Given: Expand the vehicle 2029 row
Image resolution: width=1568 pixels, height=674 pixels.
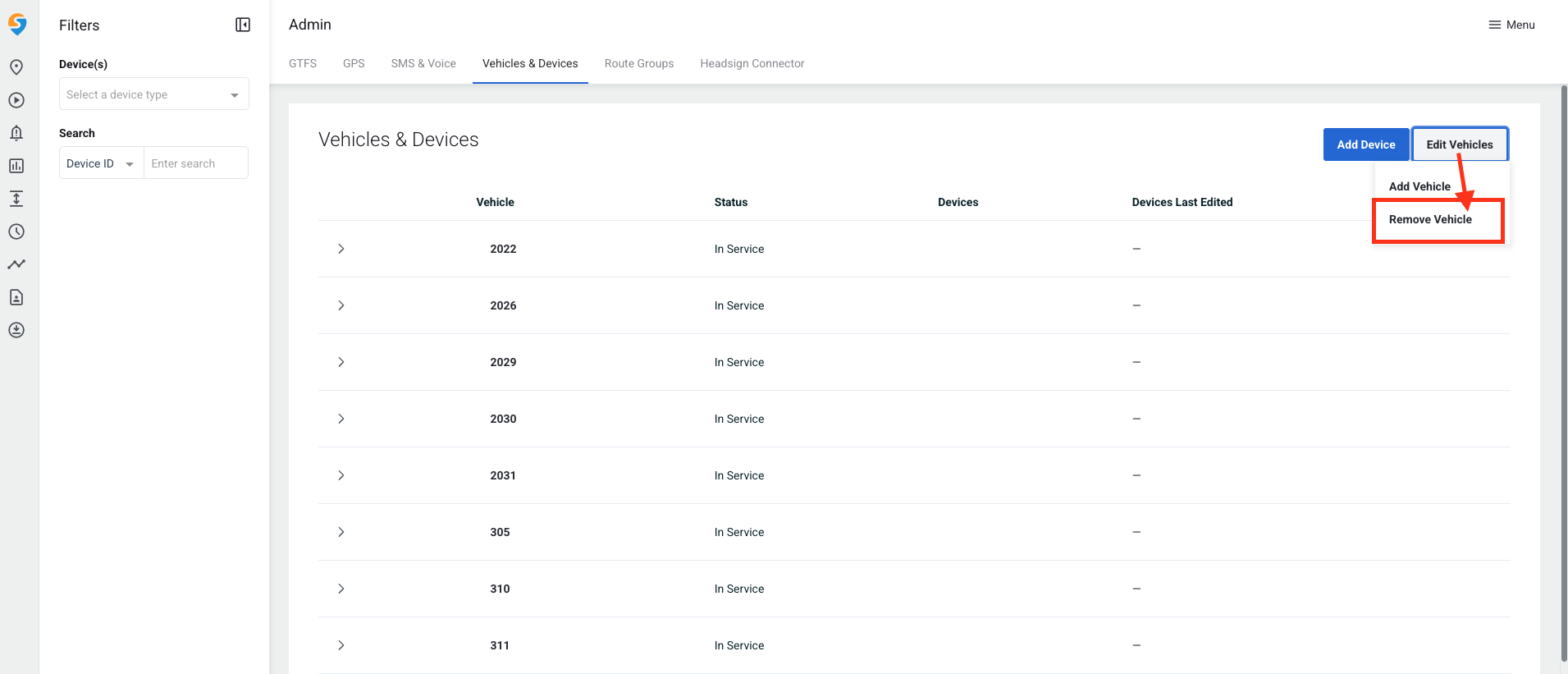Looking at the screenshot, I should (341, 362).
